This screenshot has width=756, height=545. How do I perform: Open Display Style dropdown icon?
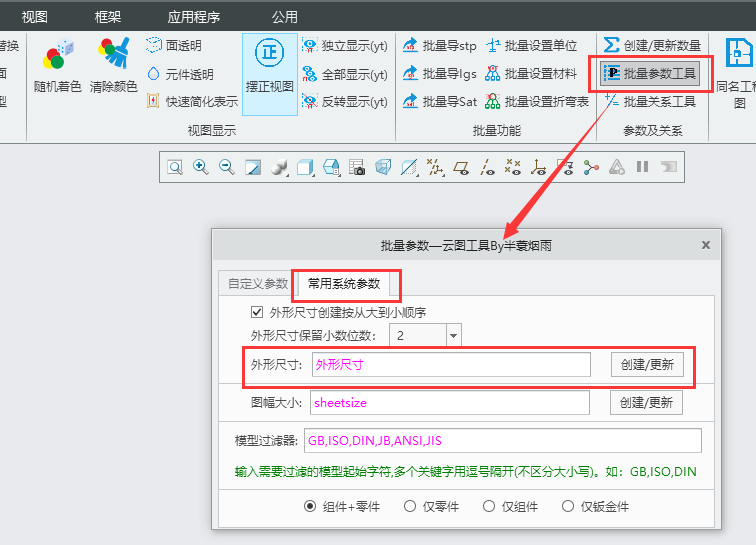305,167
